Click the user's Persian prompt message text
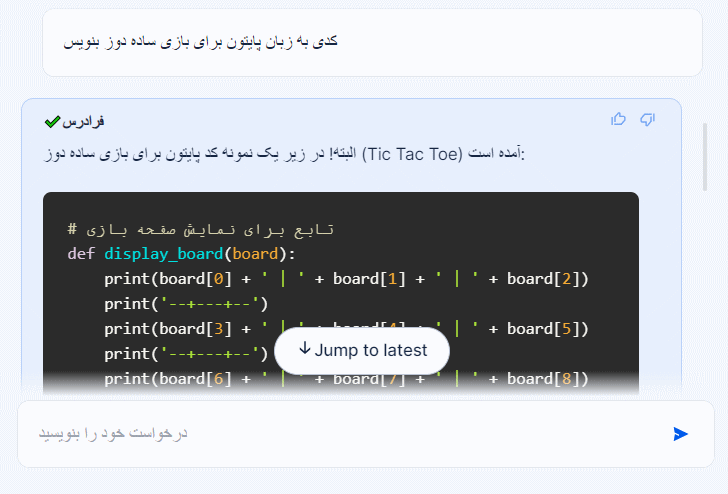The height and width of the screenshot is (494, 728). (199, 41)
